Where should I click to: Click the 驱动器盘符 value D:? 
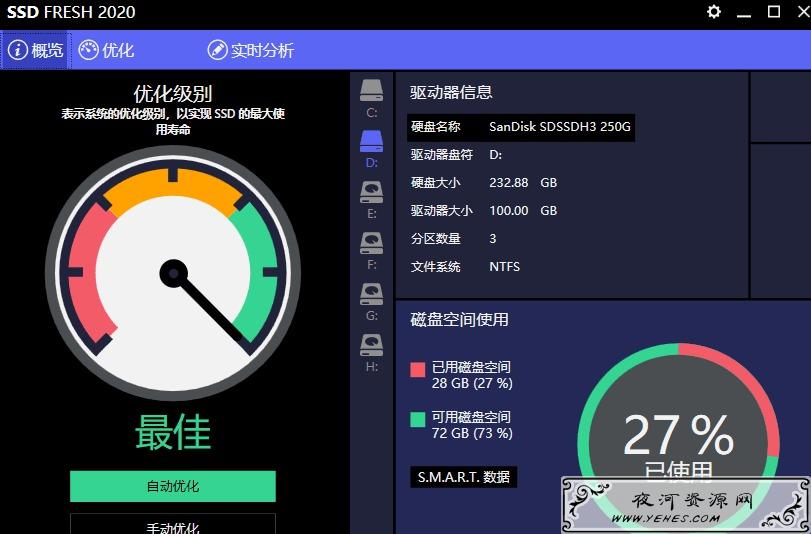(495, 155)
